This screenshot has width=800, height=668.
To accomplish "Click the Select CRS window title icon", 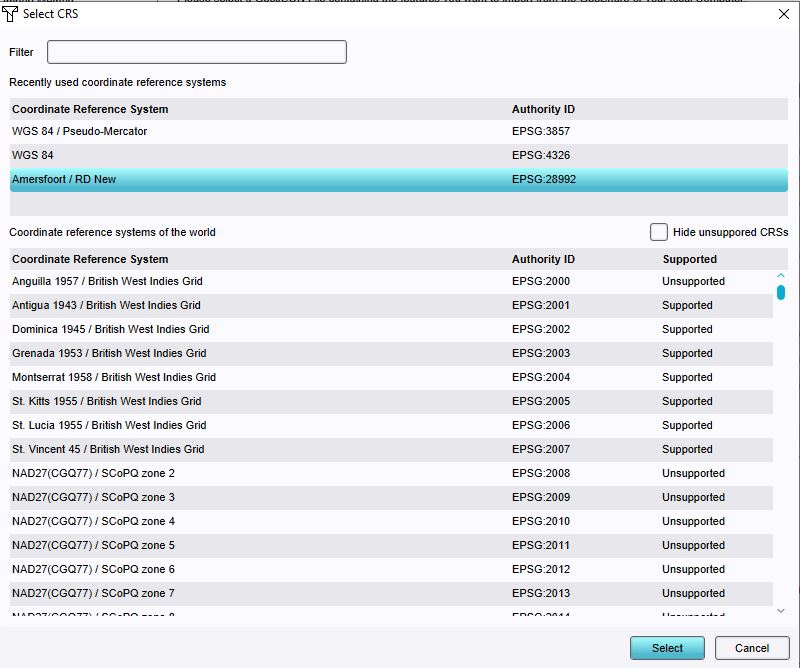I will coord(11,13).
